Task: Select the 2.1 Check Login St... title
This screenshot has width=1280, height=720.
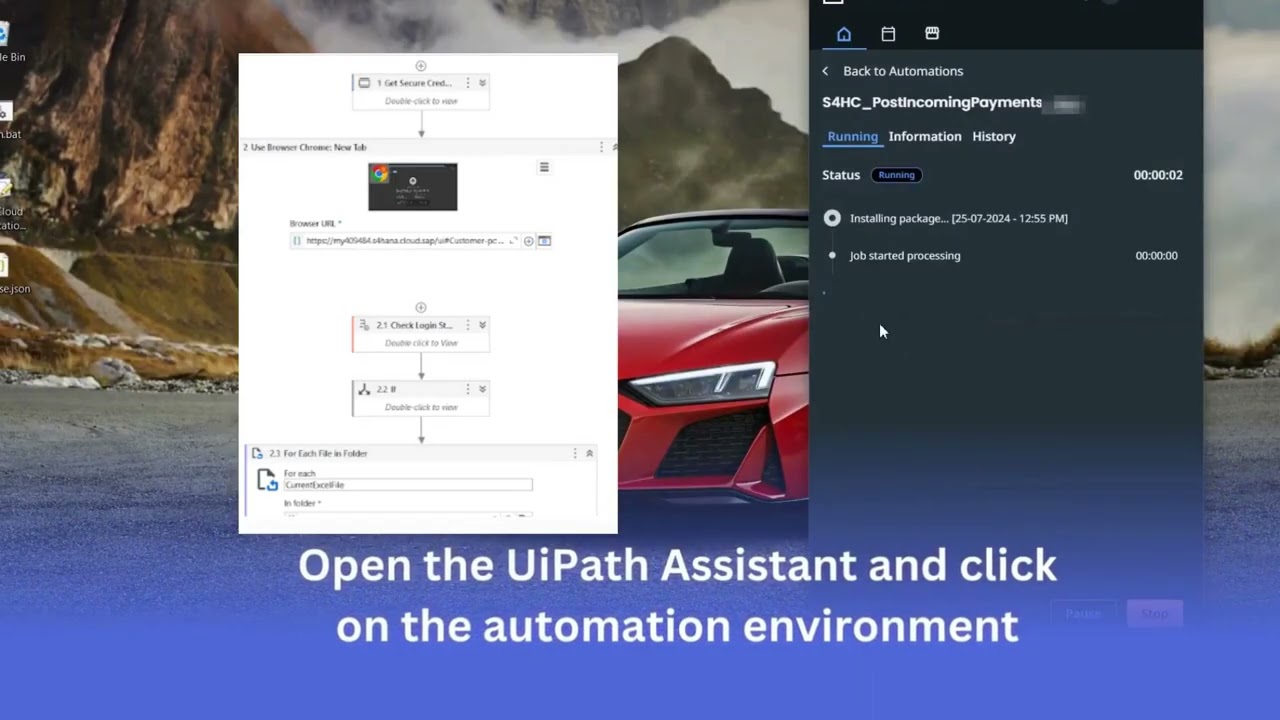Action: click(414, 325)
